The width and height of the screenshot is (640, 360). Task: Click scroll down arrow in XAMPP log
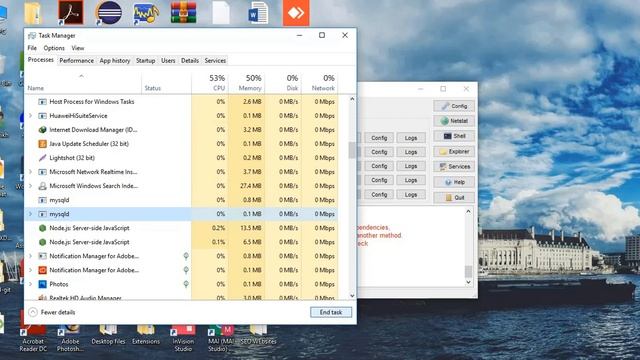tap(468, 282)
